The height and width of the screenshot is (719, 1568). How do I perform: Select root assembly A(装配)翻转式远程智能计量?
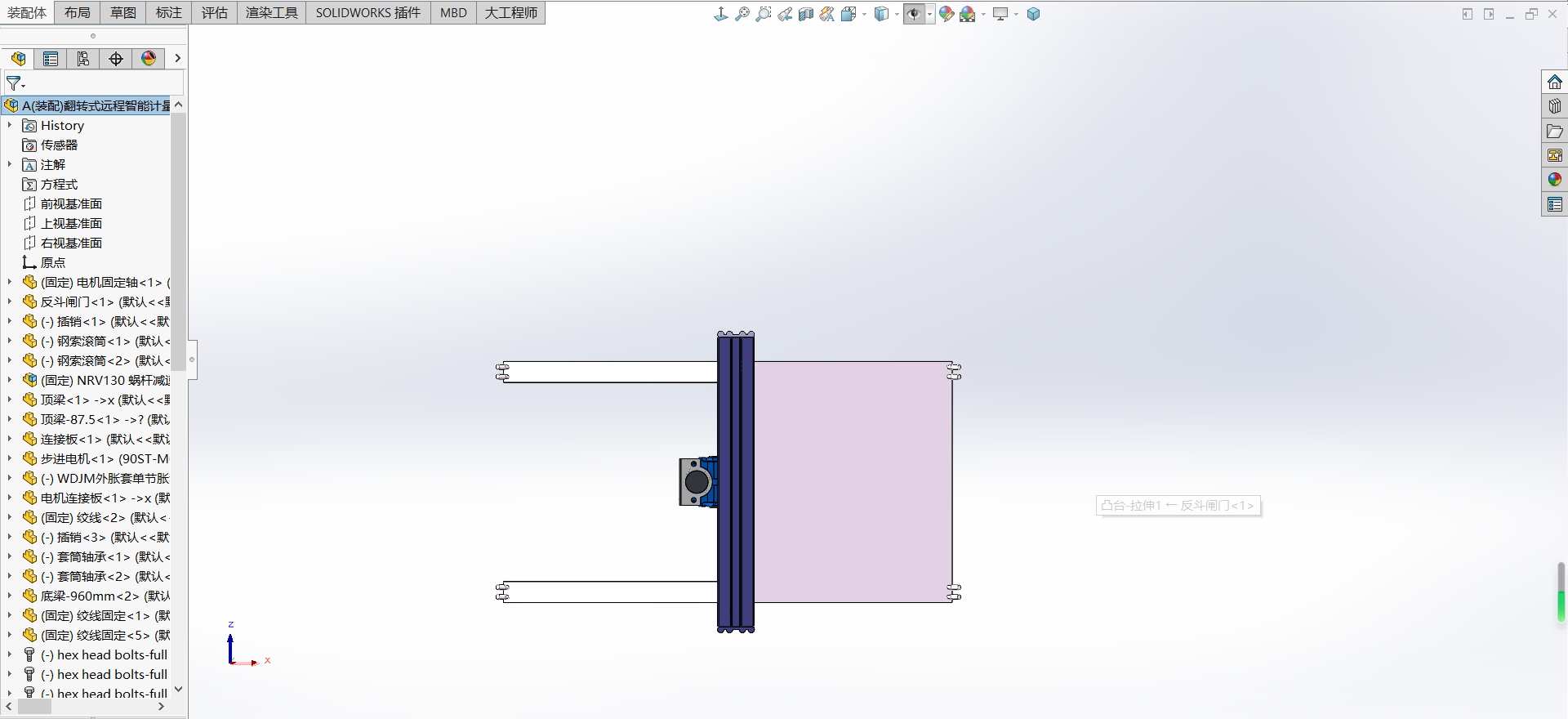point(87,105)
